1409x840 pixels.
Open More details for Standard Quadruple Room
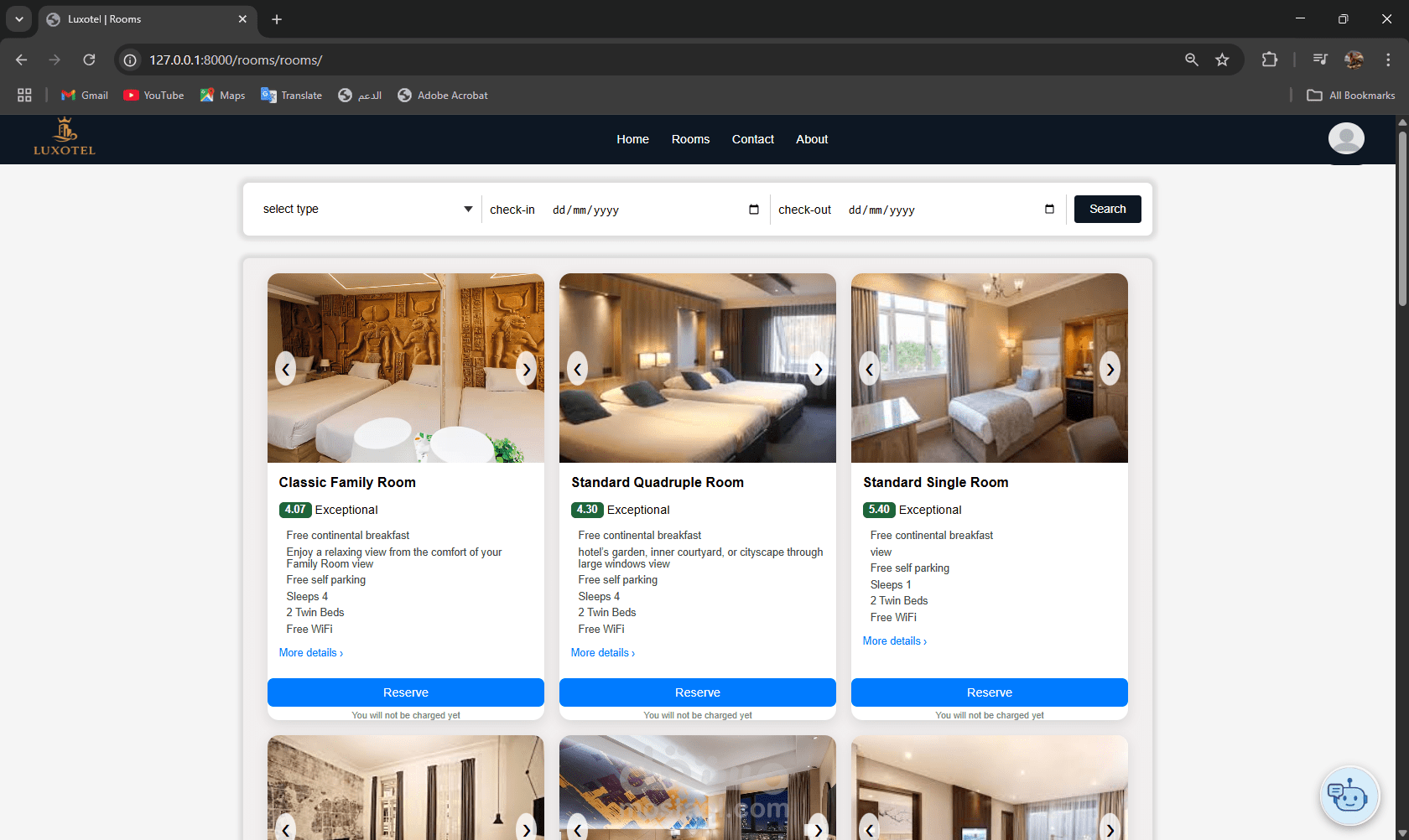tap(603, 653)
